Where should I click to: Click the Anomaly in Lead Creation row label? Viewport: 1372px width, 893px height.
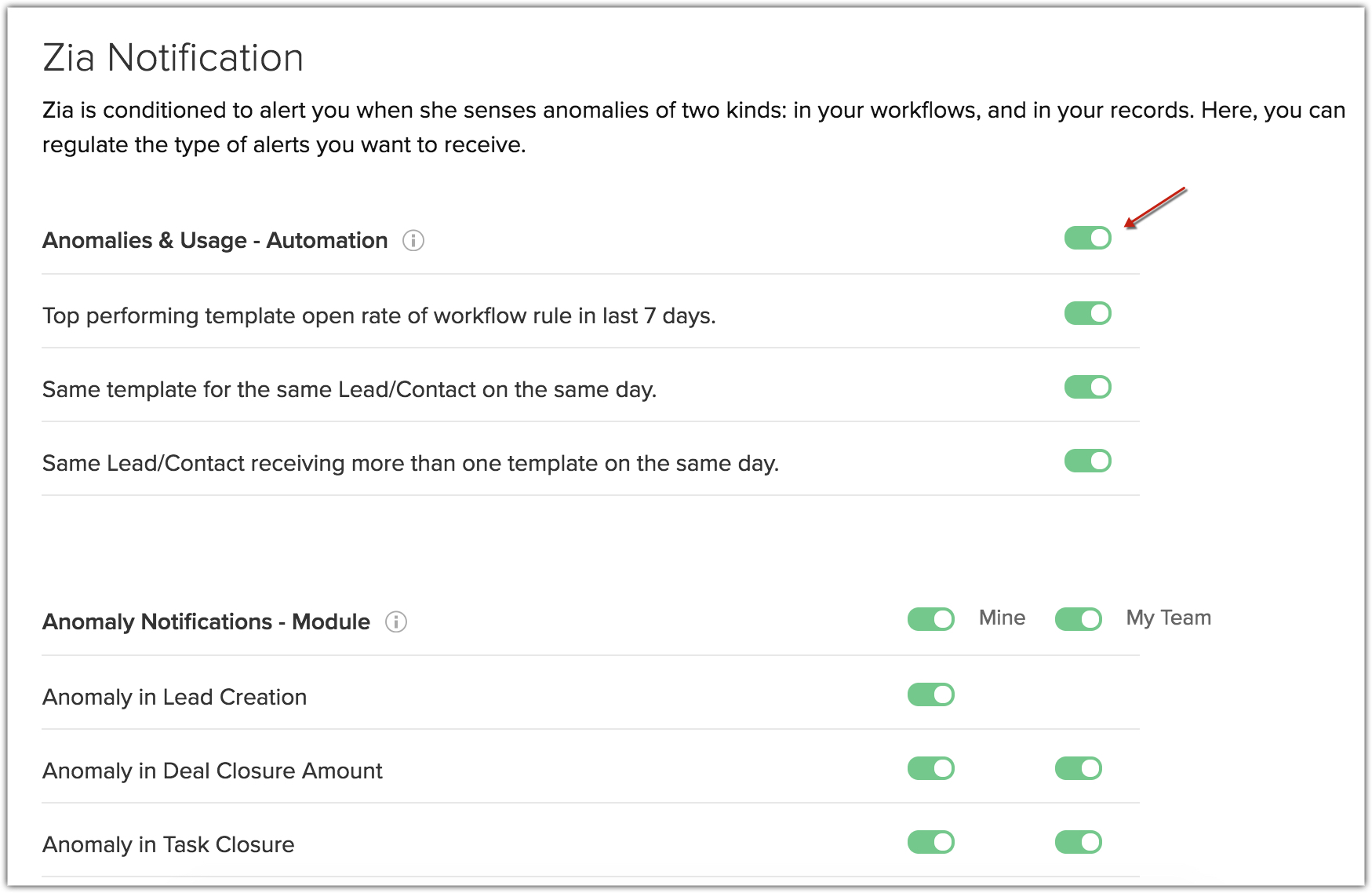(174, 698)
